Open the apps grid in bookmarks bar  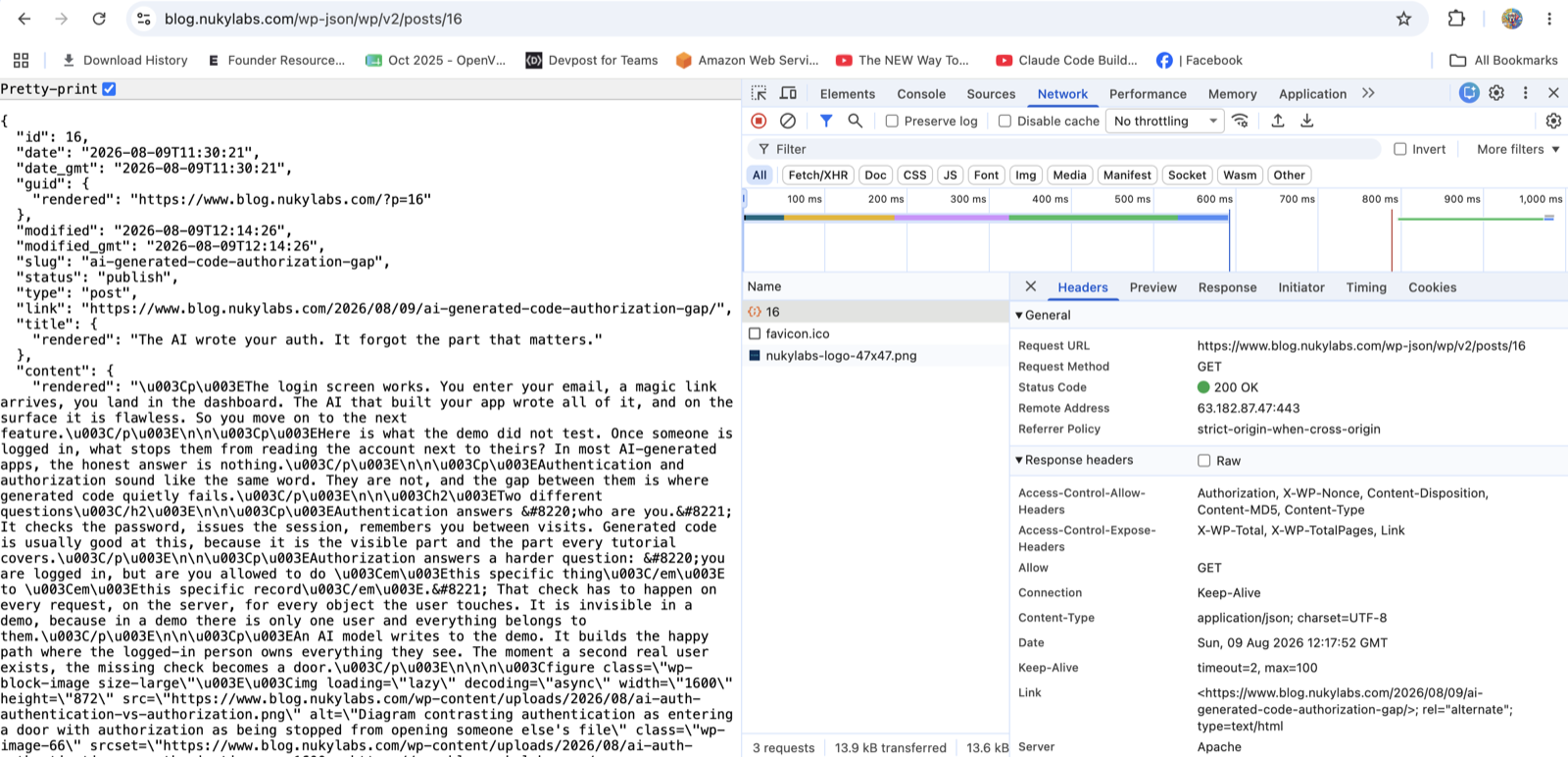tap(22, 60)
